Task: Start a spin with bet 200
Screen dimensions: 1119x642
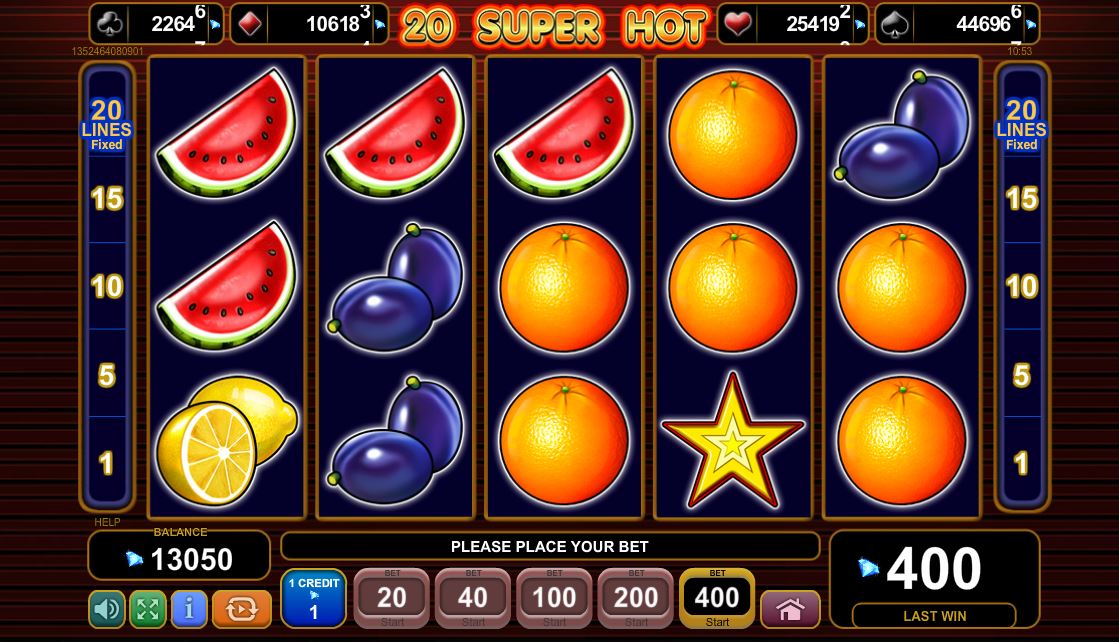Action: point(636,598)
